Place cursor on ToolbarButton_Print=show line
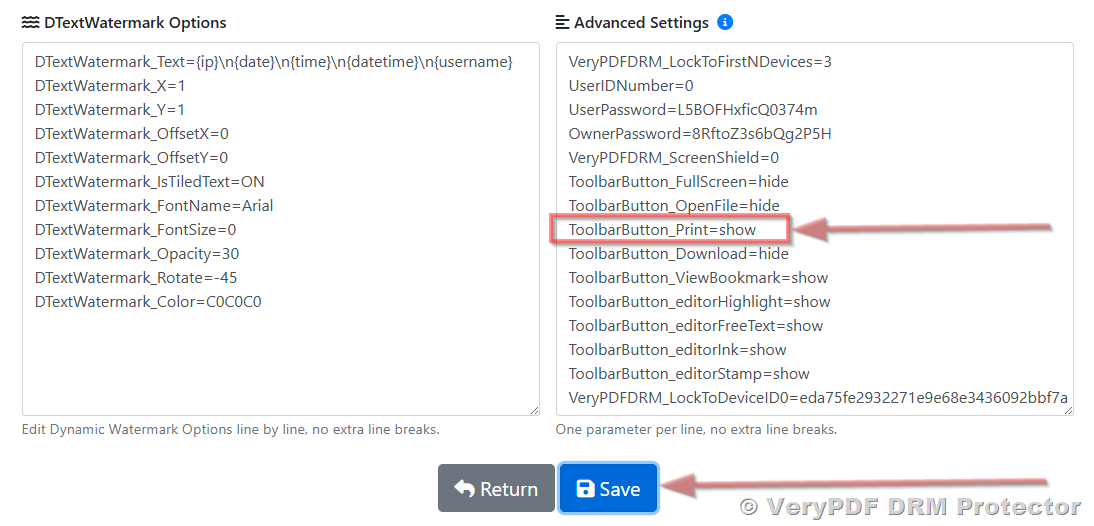1094x526 pixels. click(662, 230)
